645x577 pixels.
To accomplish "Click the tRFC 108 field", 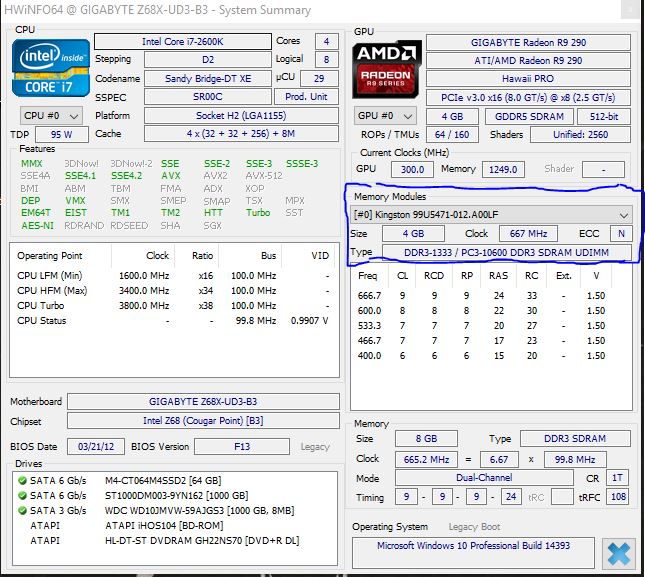I will 618,497.
